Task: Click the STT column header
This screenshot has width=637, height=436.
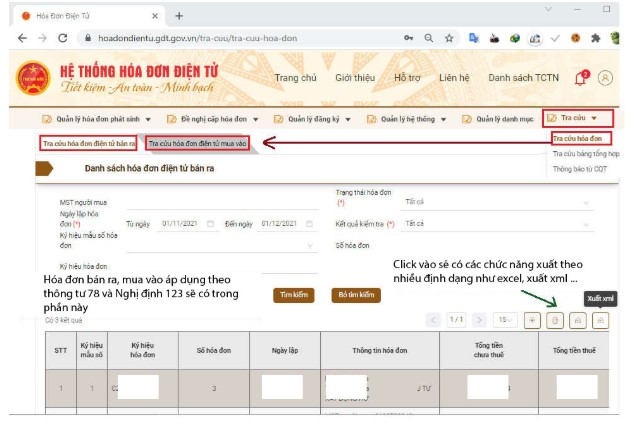Action: pos(61,350)
